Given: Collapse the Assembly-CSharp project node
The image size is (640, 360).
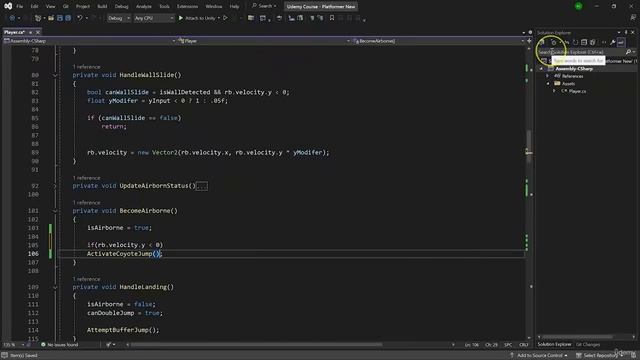Looking at the screenshot, I should [x=542, y=69].
